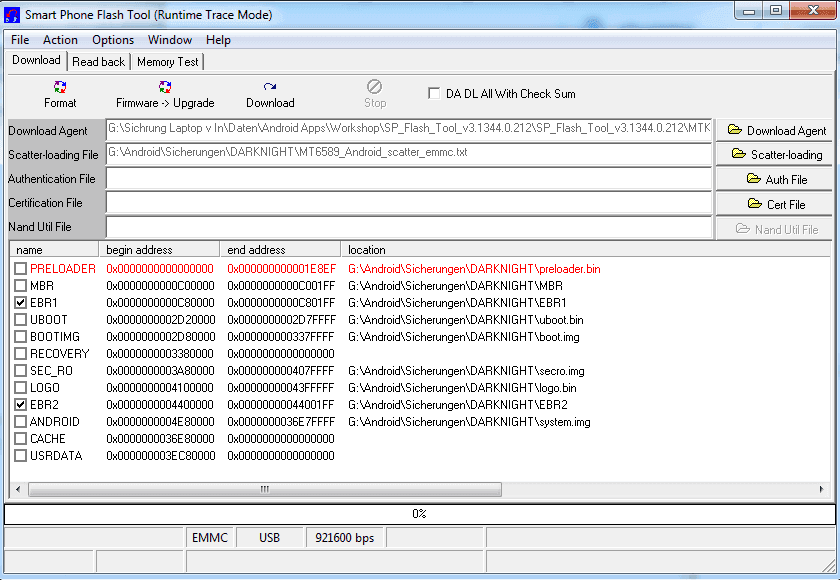
Task: Browse for a Download Agent file
Action: click(x=774, y=131)
